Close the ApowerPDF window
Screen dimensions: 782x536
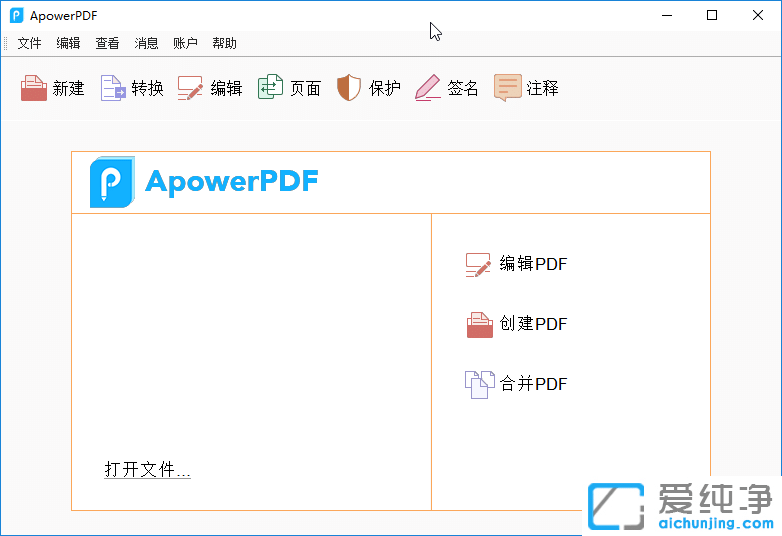click(x=758, y=15)
